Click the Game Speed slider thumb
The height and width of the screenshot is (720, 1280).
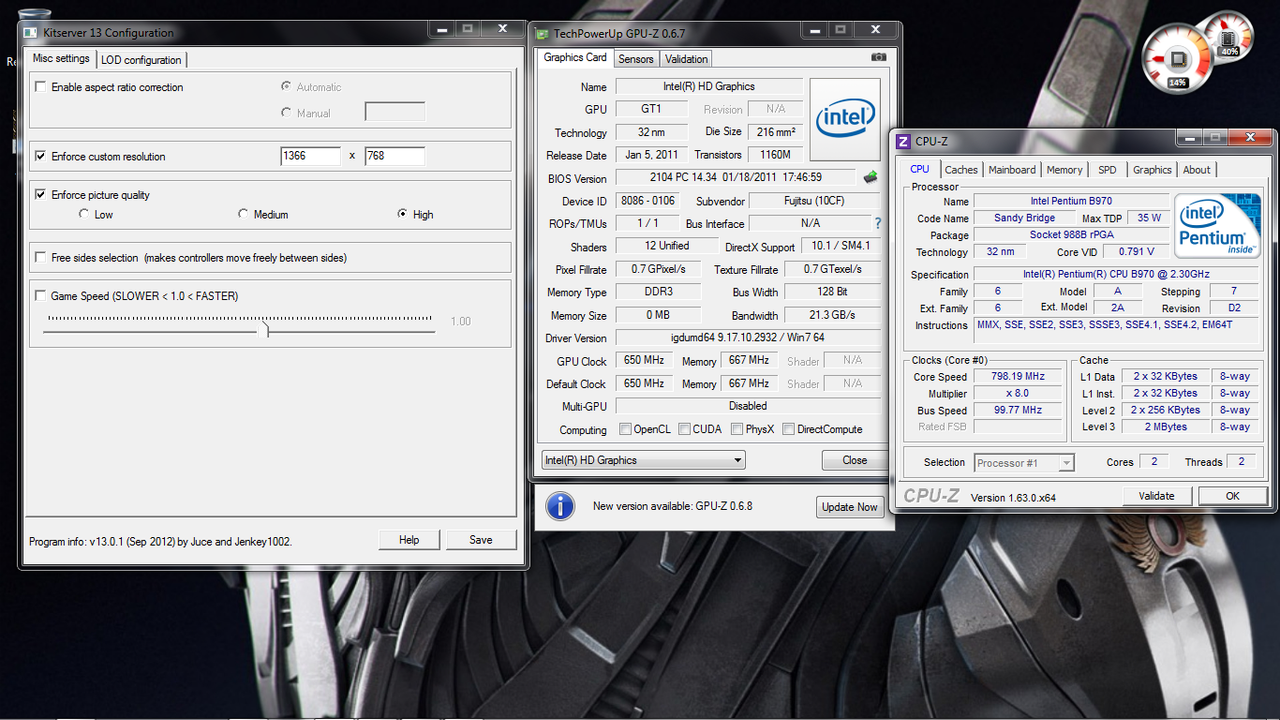click(263, 329)
